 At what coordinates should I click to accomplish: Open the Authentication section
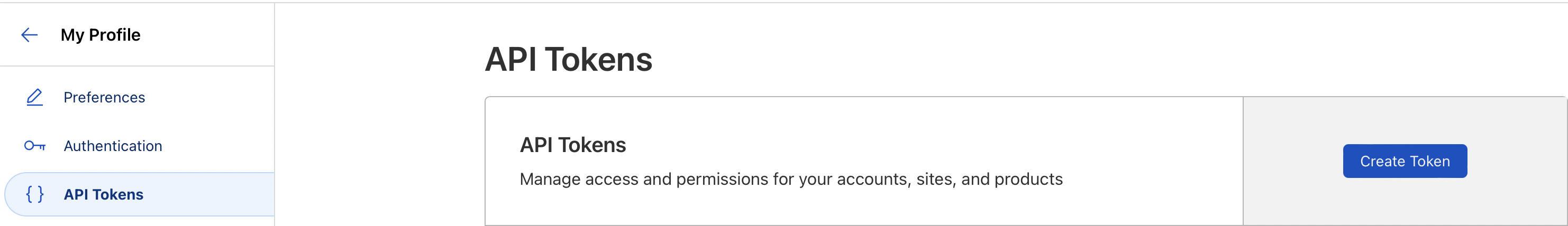tap(113, 146)
